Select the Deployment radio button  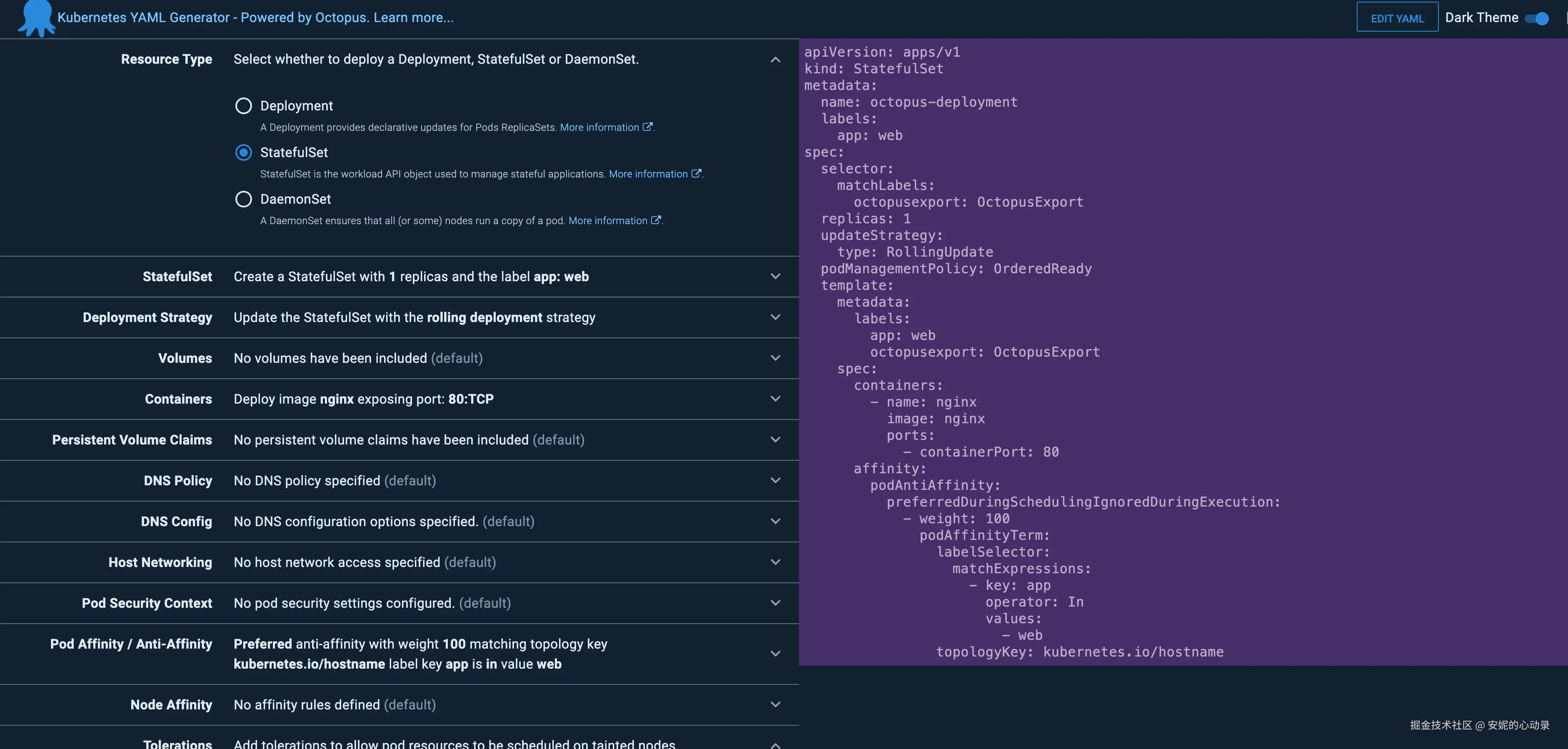click(x=243, y=106)
